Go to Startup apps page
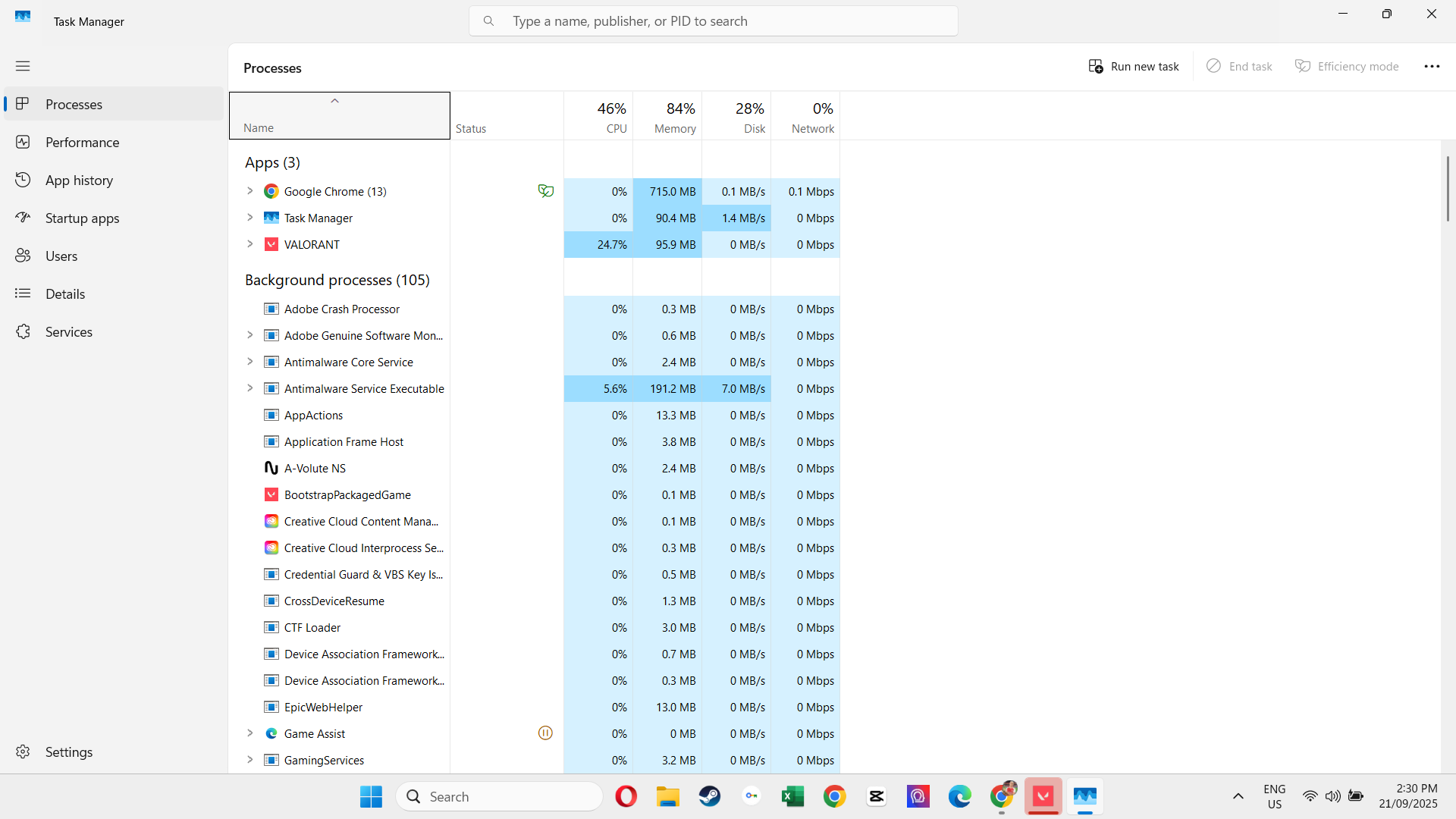Image resolution: width=1456 pixels, height=819 pixels. coord(82,218)
